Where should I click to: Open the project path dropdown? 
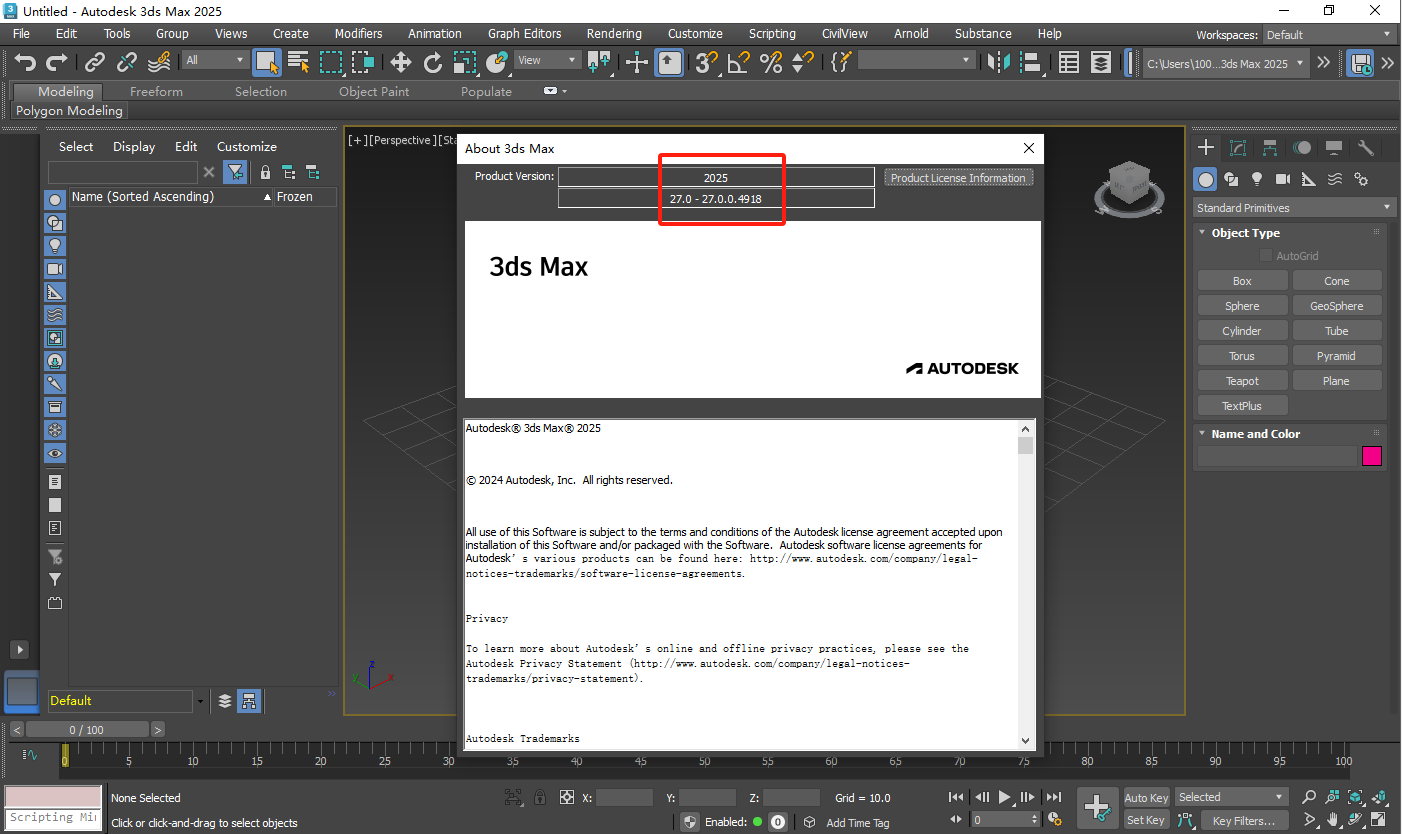pyautogui.click(x=1226, y=63)
